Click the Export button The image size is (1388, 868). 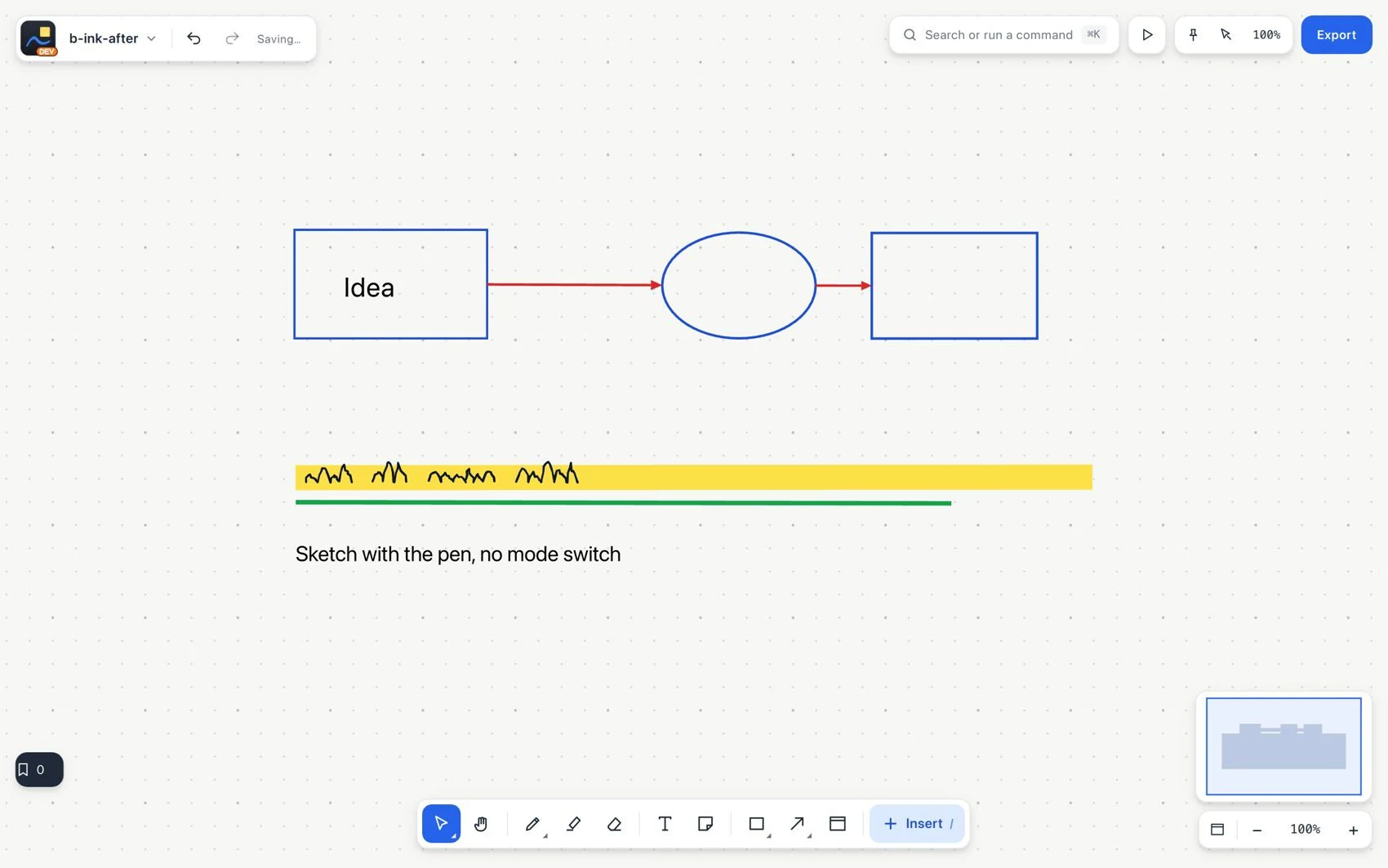click(x=1337, y=34)
